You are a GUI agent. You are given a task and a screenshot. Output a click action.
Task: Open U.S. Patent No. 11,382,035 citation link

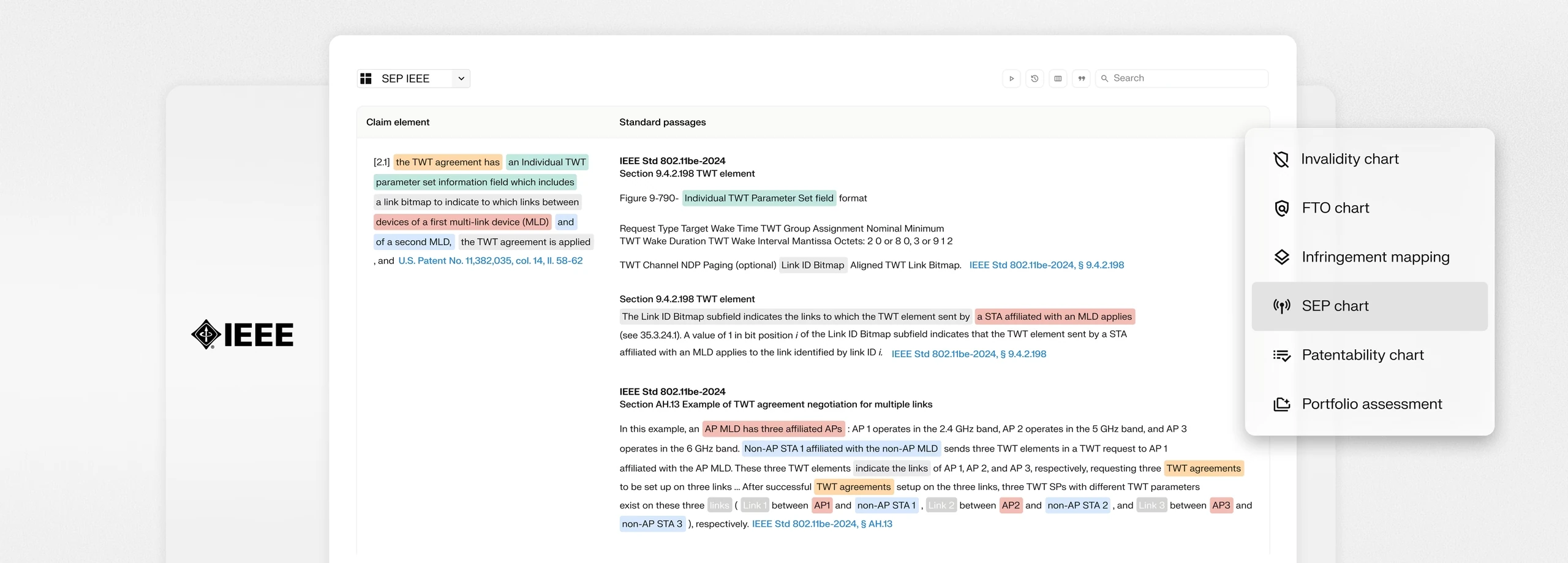pyautogui.click(x=490, y=261)
